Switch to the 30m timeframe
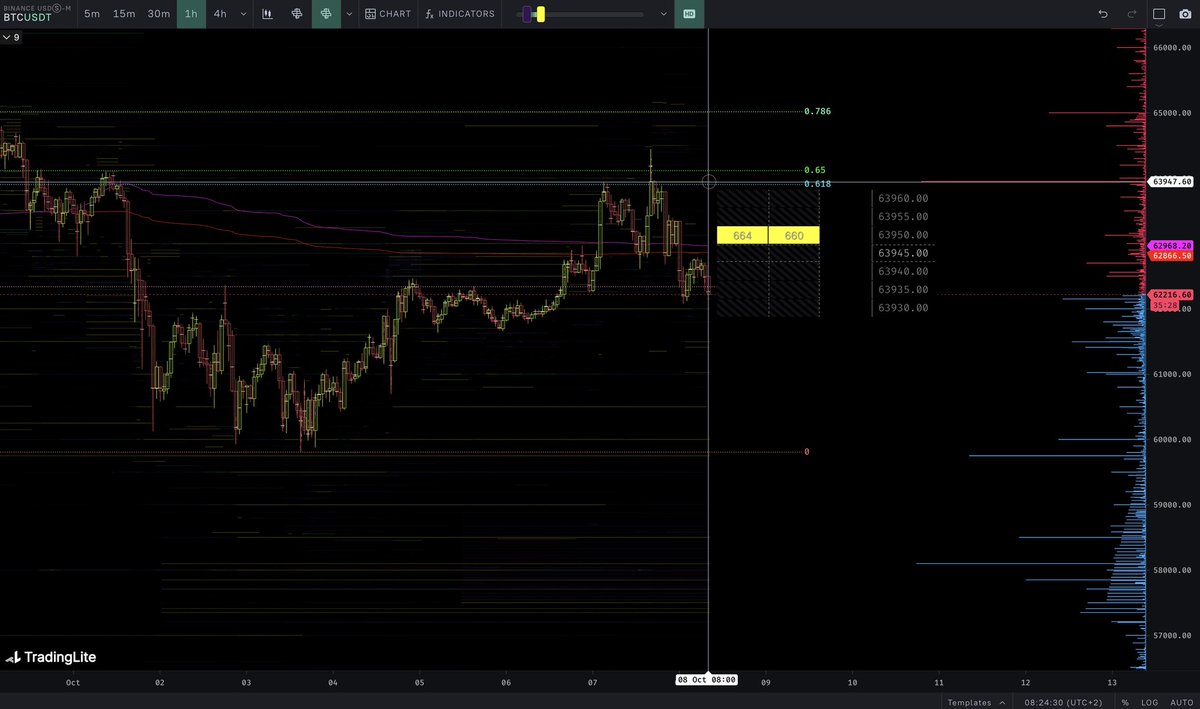The width and height of the screenshot is (1200, 709). (x=159, y=14)
